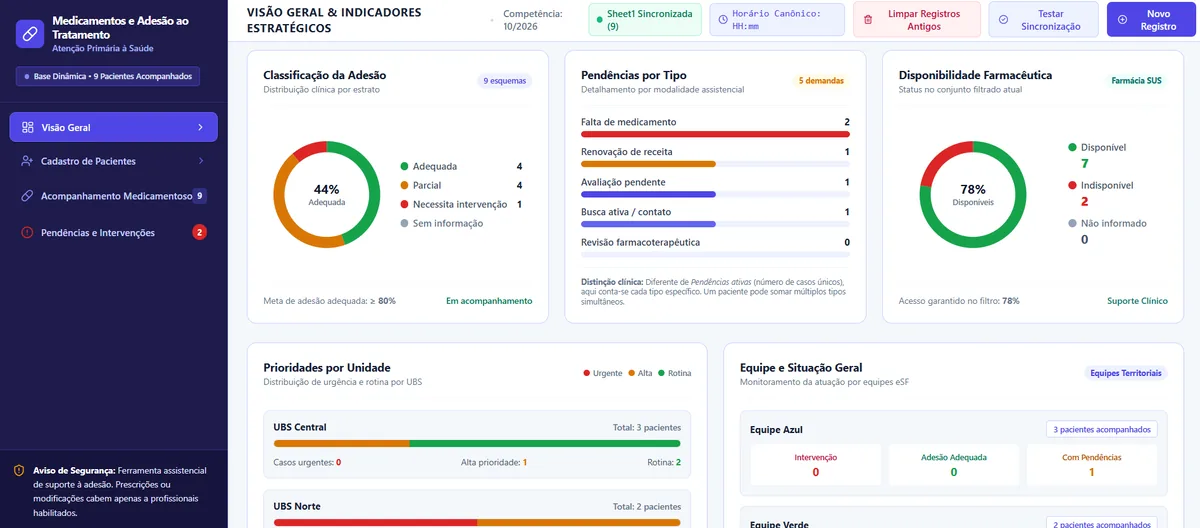Screen dimensions: 1200x528
Task: Click Competência: 10/2026 text
Action: point(532,20)
